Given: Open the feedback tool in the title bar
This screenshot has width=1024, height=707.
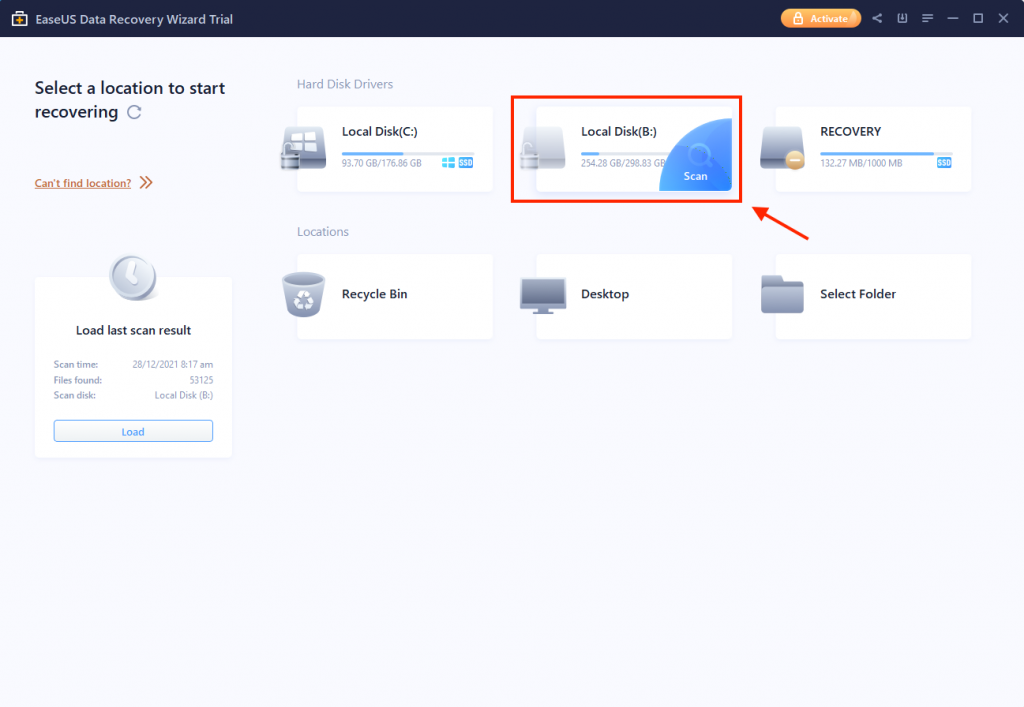Looking at the screenshot, I should tap(901, 18).
